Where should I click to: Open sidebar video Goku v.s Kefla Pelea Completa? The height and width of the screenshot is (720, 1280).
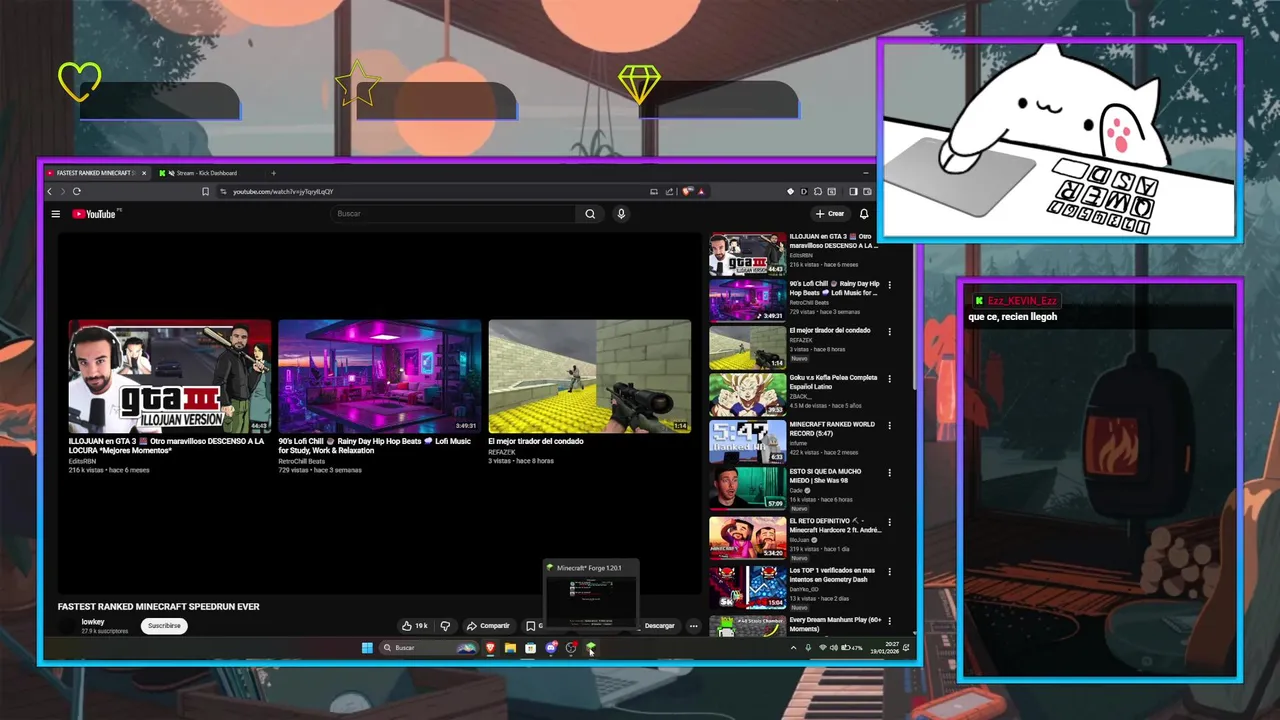833,382
